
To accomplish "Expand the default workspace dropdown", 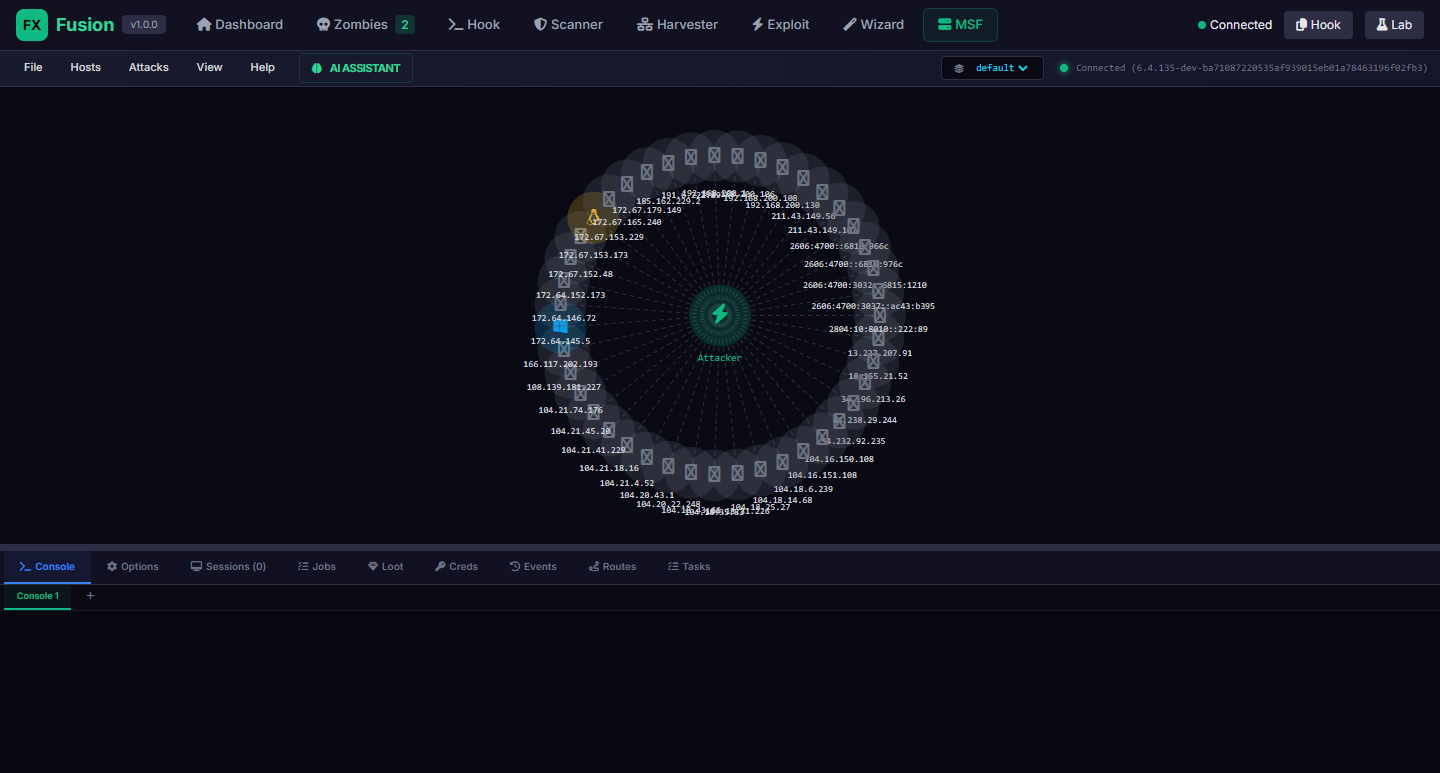I will tap(992, 68).
